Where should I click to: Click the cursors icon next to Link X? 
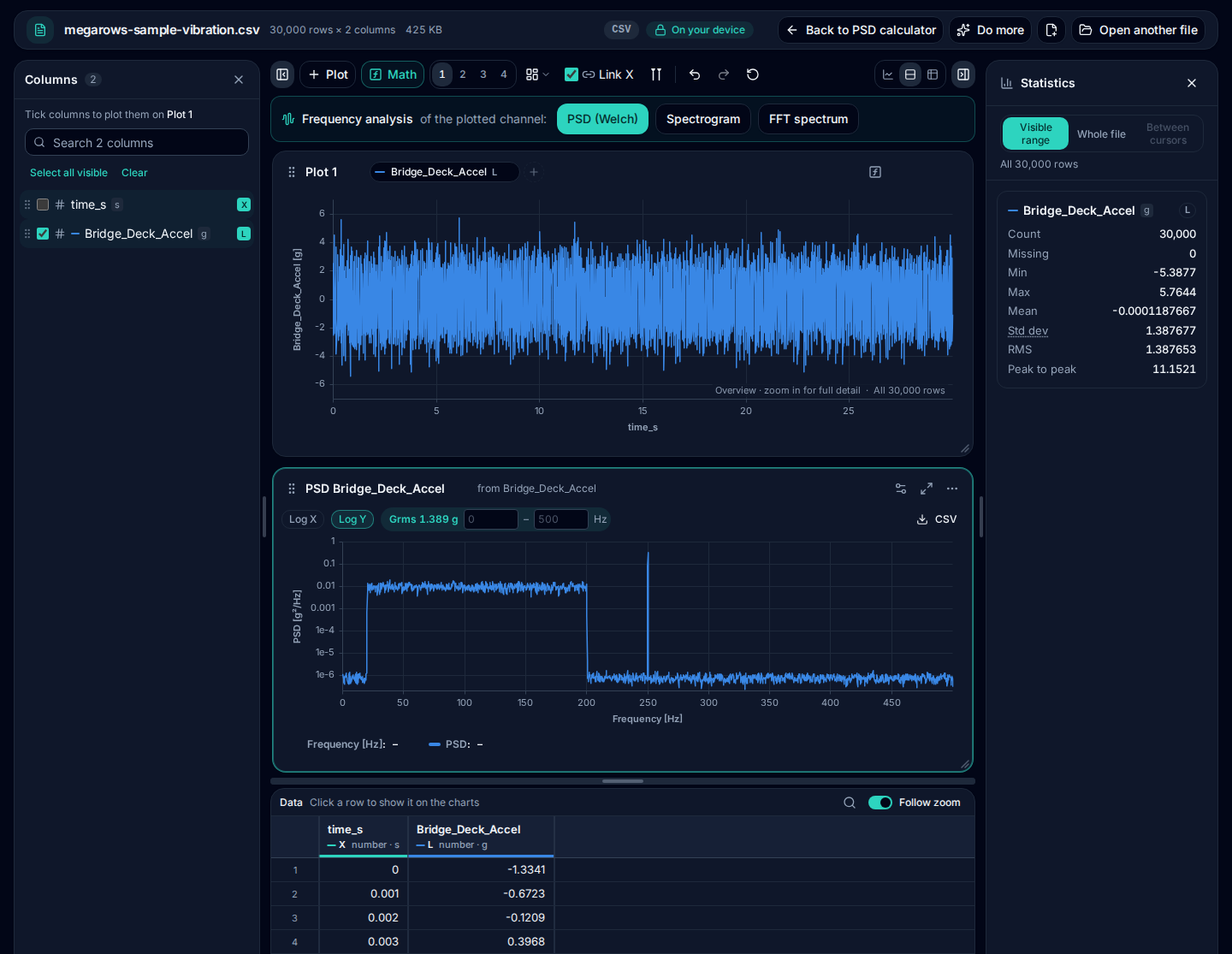tap(656, 74)
